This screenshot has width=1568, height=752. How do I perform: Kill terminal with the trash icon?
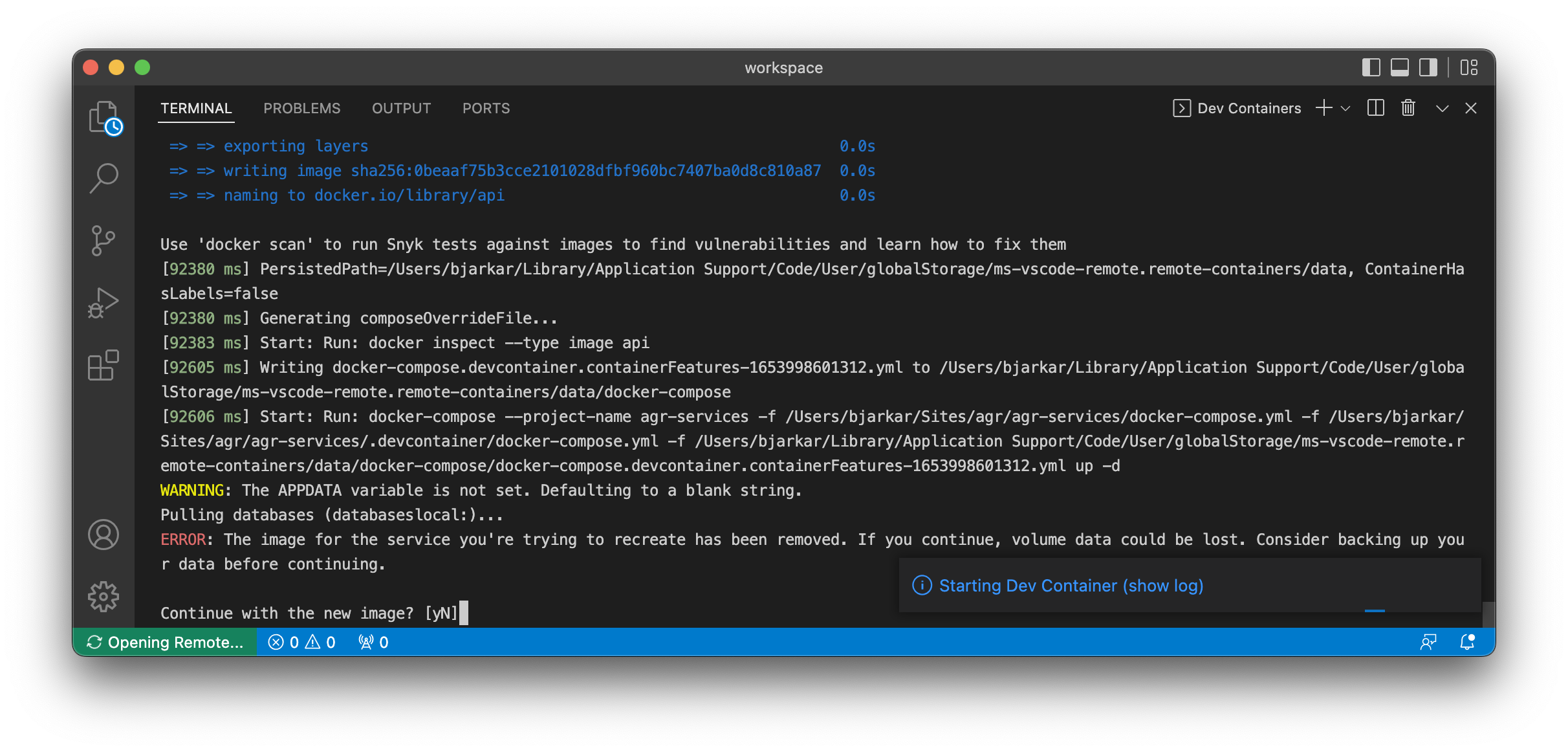(1408, 108)
